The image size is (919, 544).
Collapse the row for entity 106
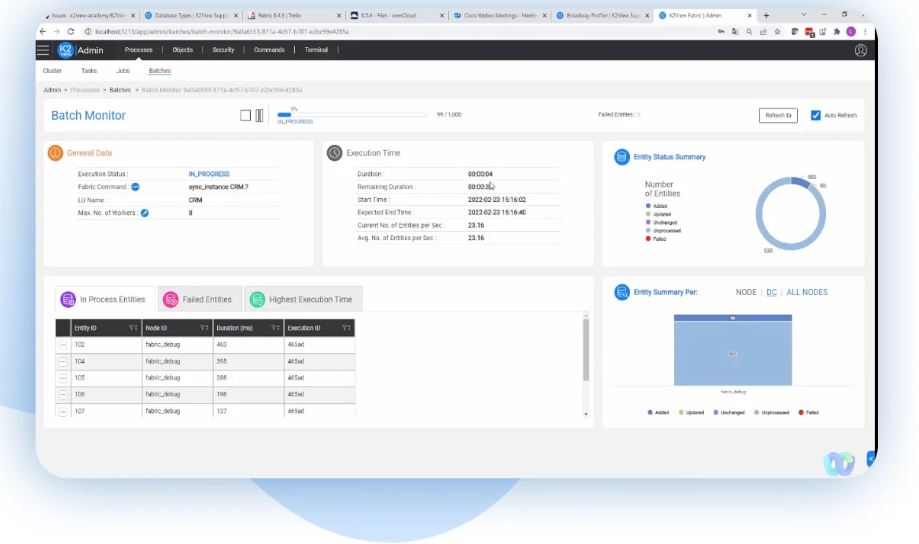[x=63, y=395]
